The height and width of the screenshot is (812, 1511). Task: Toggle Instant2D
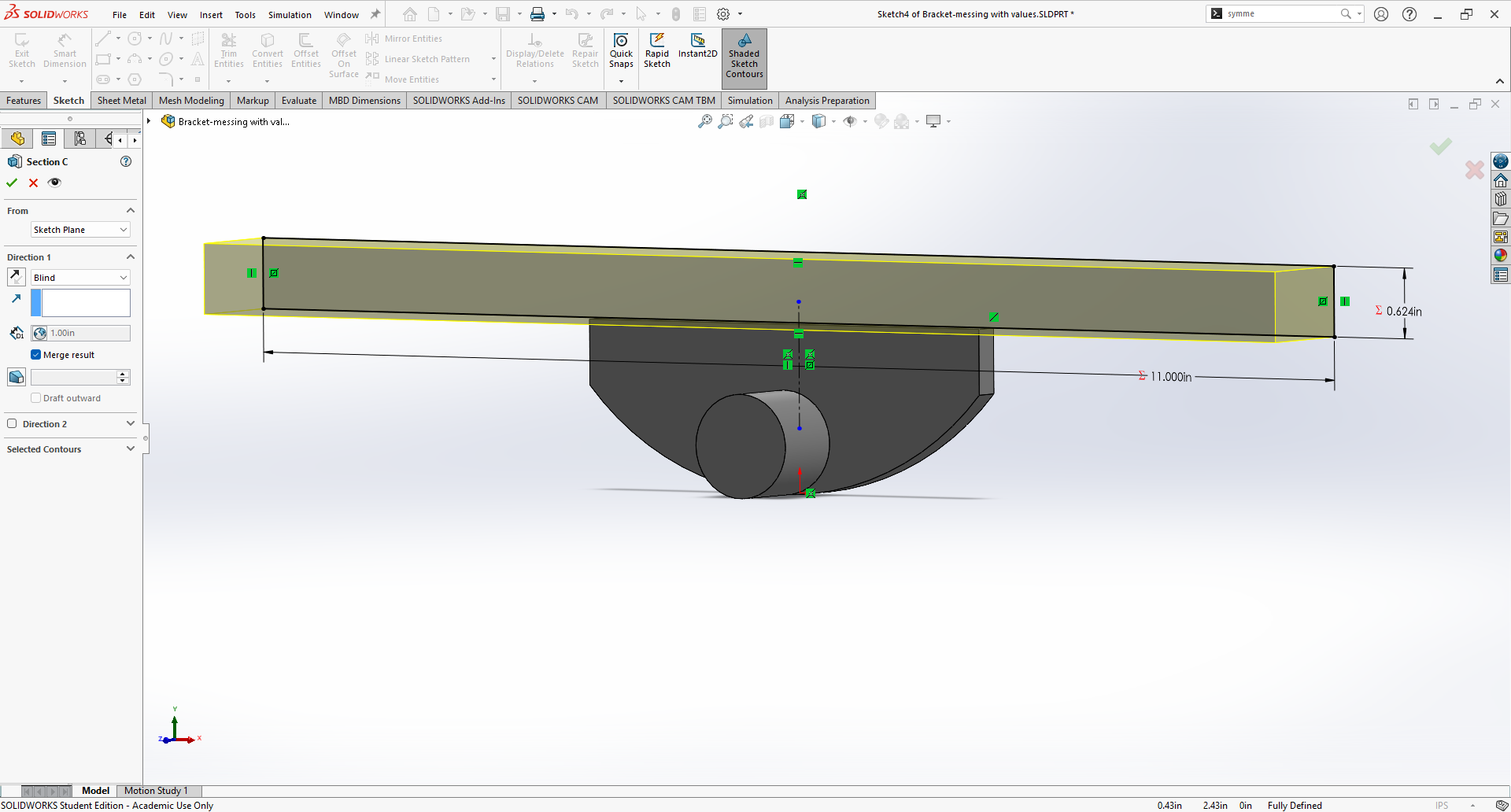tap(697, 46)
